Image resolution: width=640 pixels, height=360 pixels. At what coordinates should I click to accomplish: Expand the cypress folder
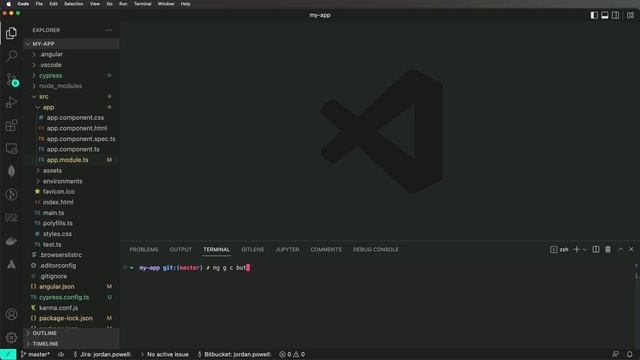coord(71,76)
